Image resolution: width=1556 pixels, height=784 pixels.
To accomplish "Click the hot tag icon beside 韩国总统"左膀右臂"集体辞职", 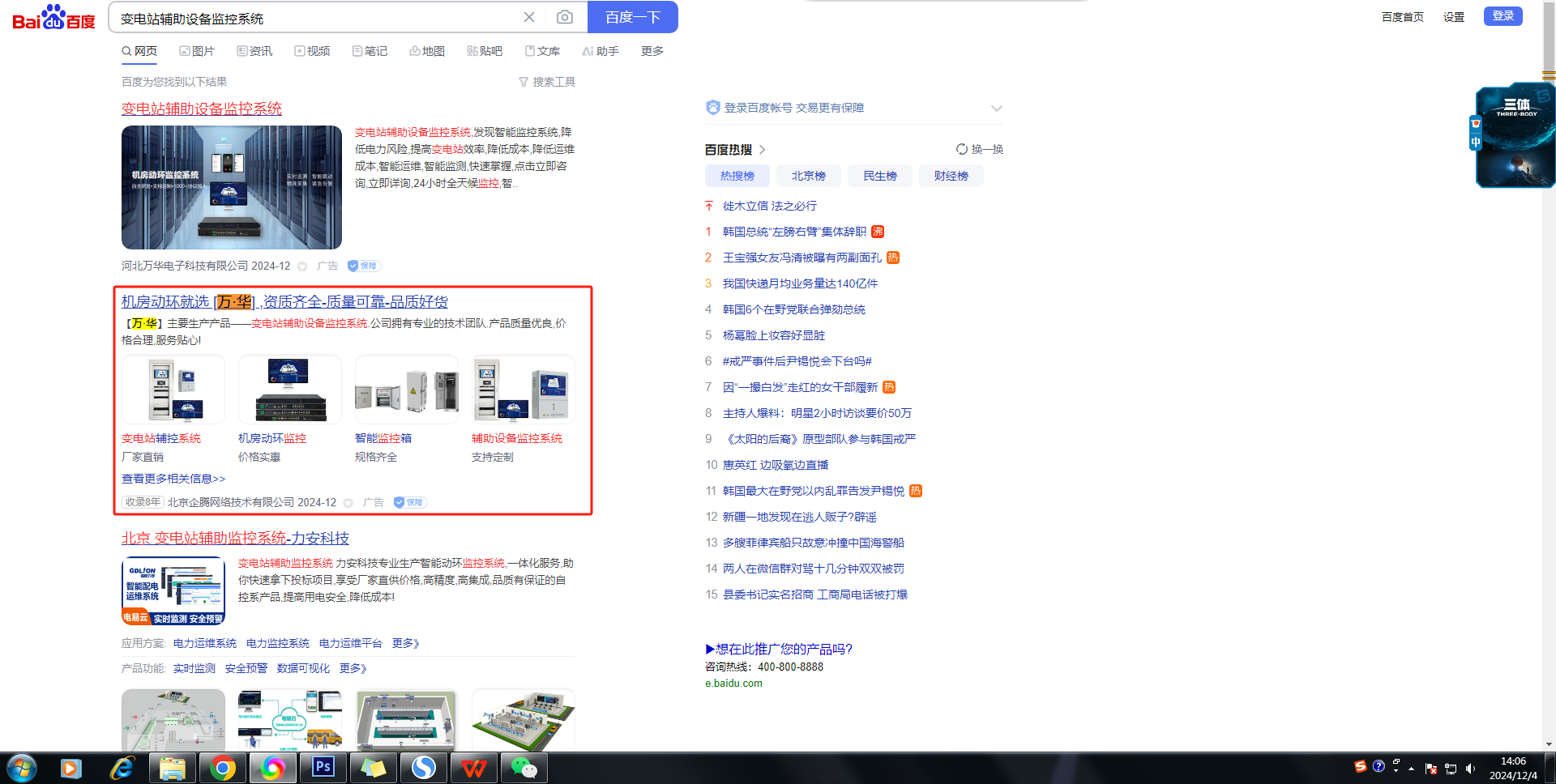I will point(878,232).
